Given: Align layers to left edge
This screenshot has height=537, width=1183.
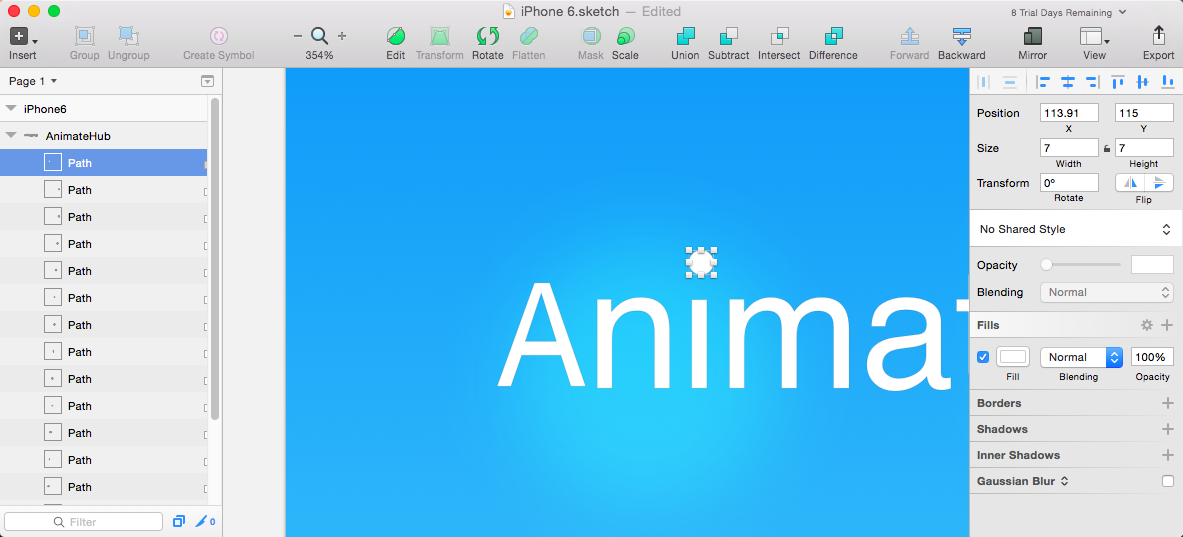Looking at the screenshot, I should click(1043, 81).
